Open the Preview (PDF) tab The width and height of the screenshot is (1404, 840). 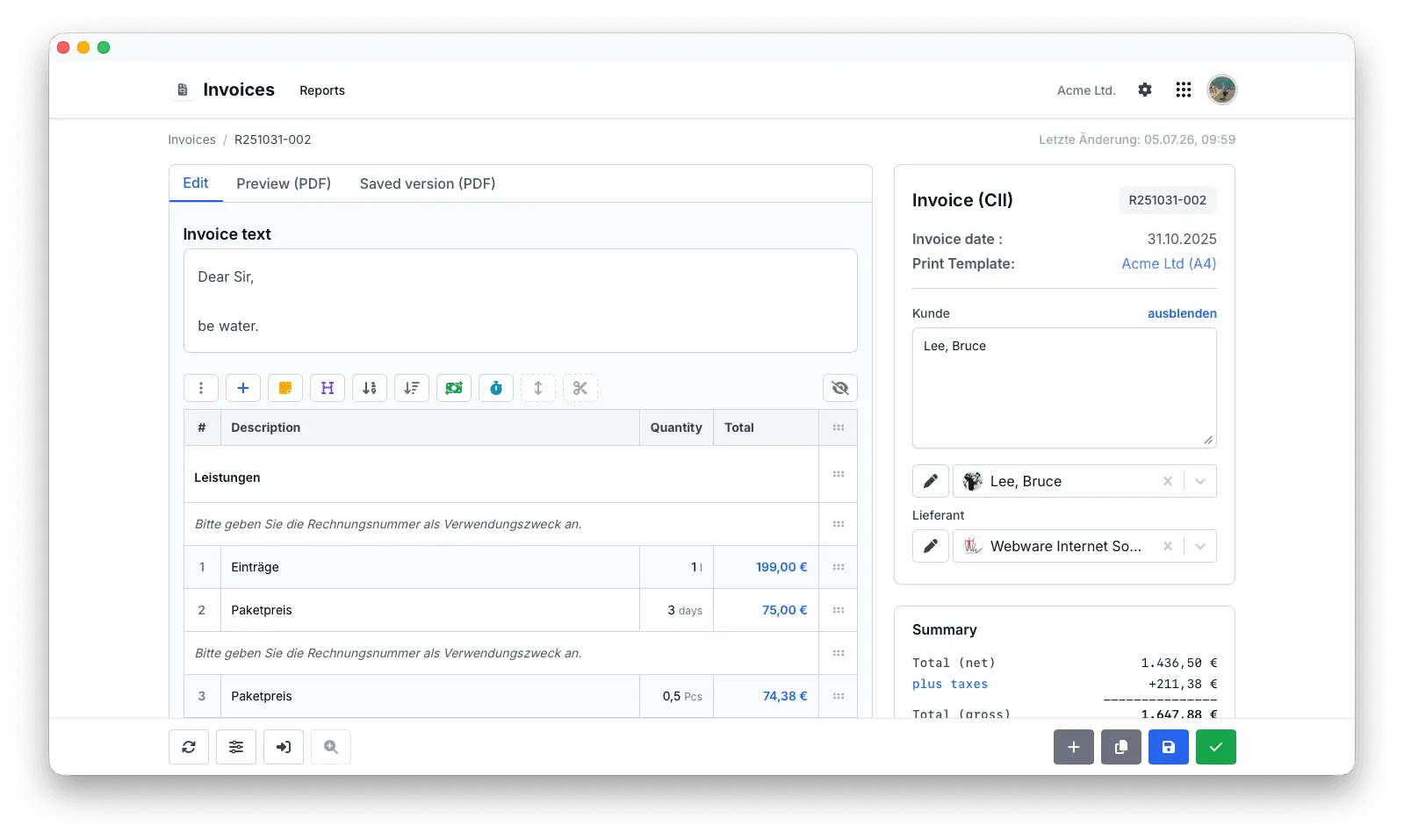click(284, 183)
